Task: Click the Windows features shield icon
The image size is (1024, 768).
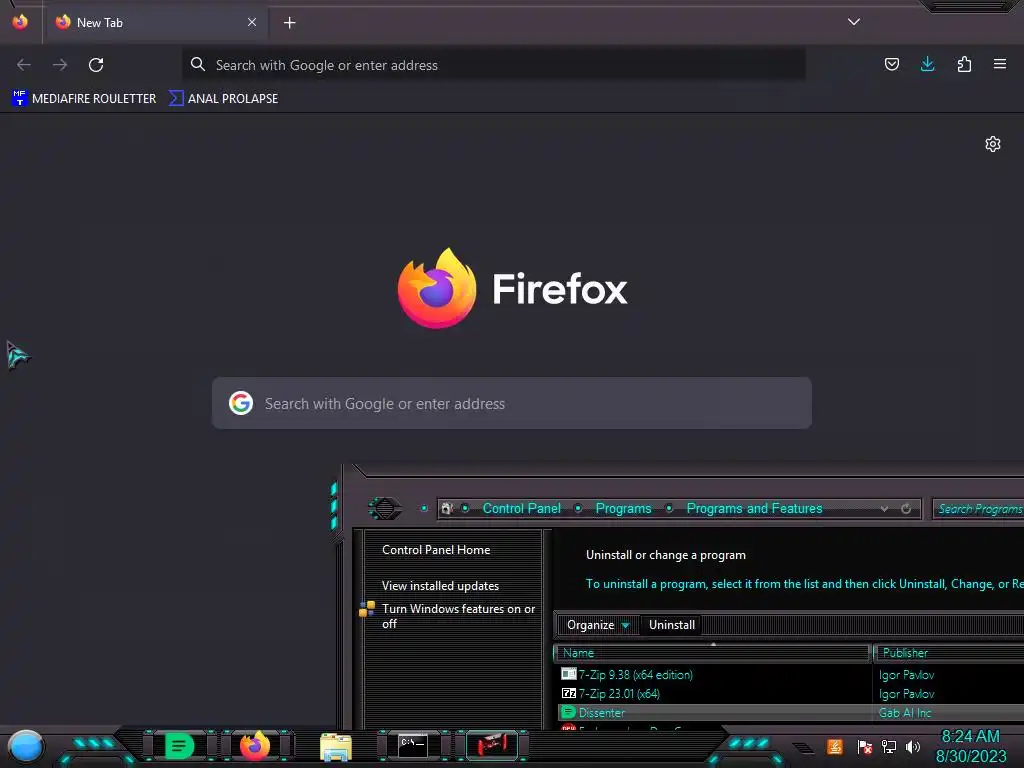Action: point(367,609)
